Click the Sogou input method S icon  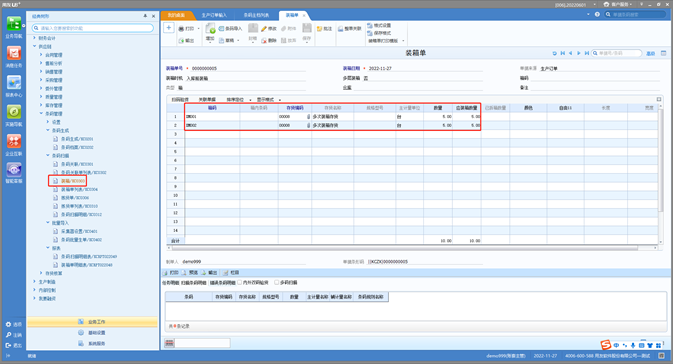click(x=606, y=344)
